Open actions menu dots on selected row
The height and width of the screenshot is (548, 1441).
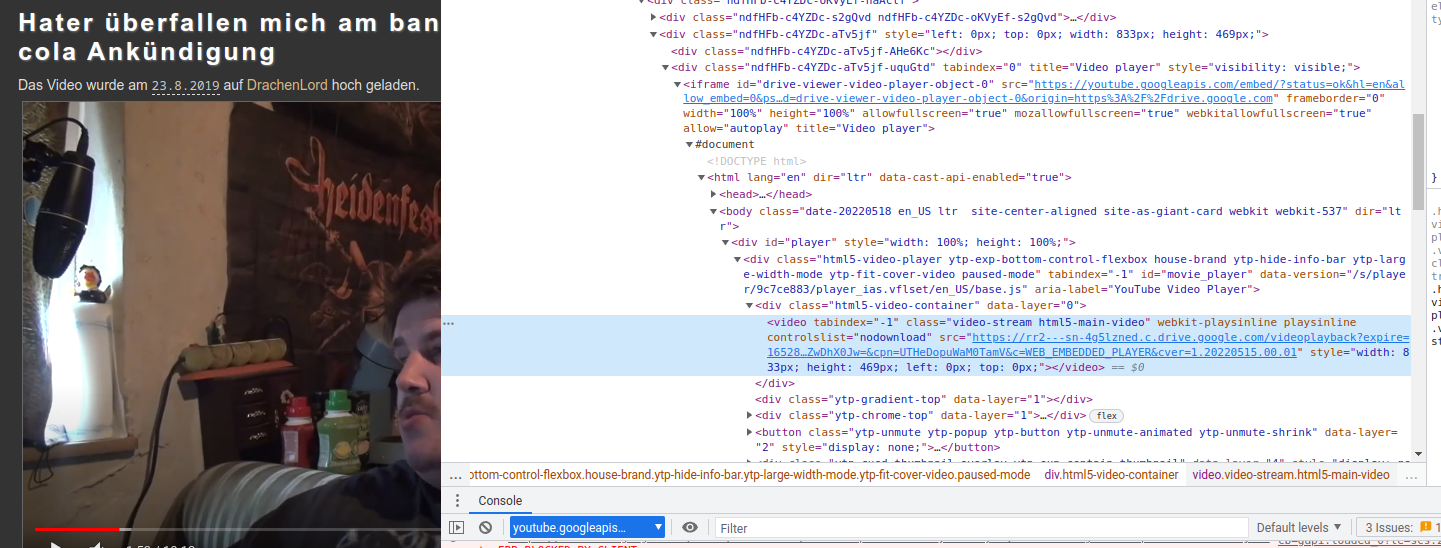point(448,323)
